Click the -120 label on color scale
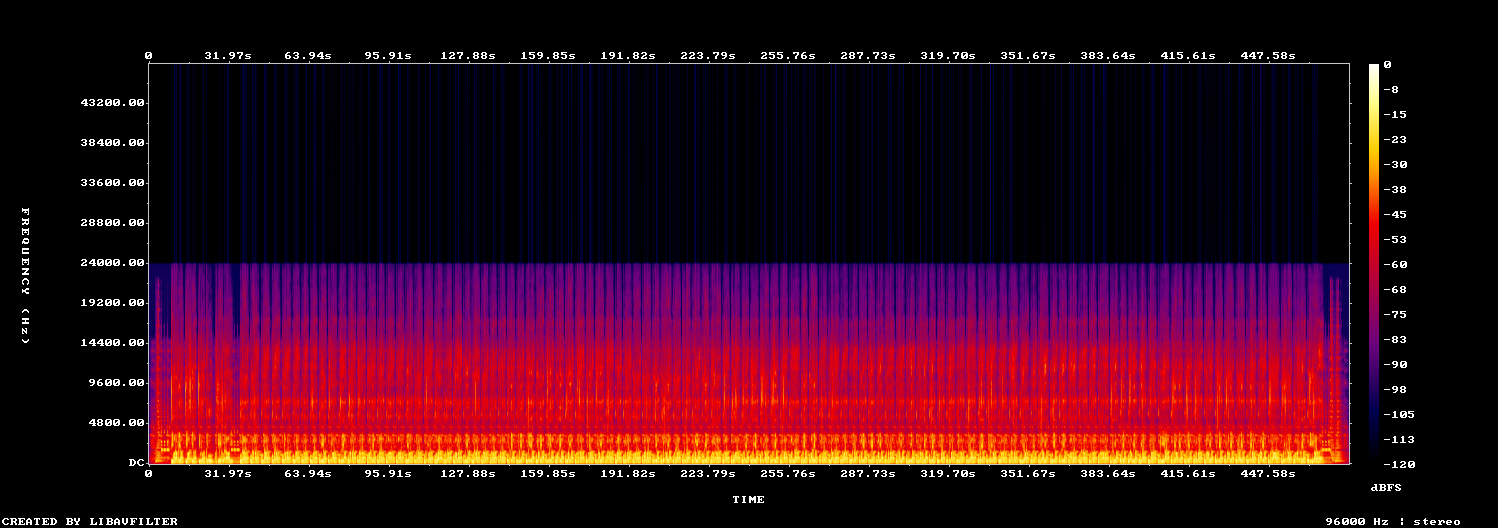The width and height of the screenshot is (1498, 528). pyautogui.click(x=1396, y=464)
